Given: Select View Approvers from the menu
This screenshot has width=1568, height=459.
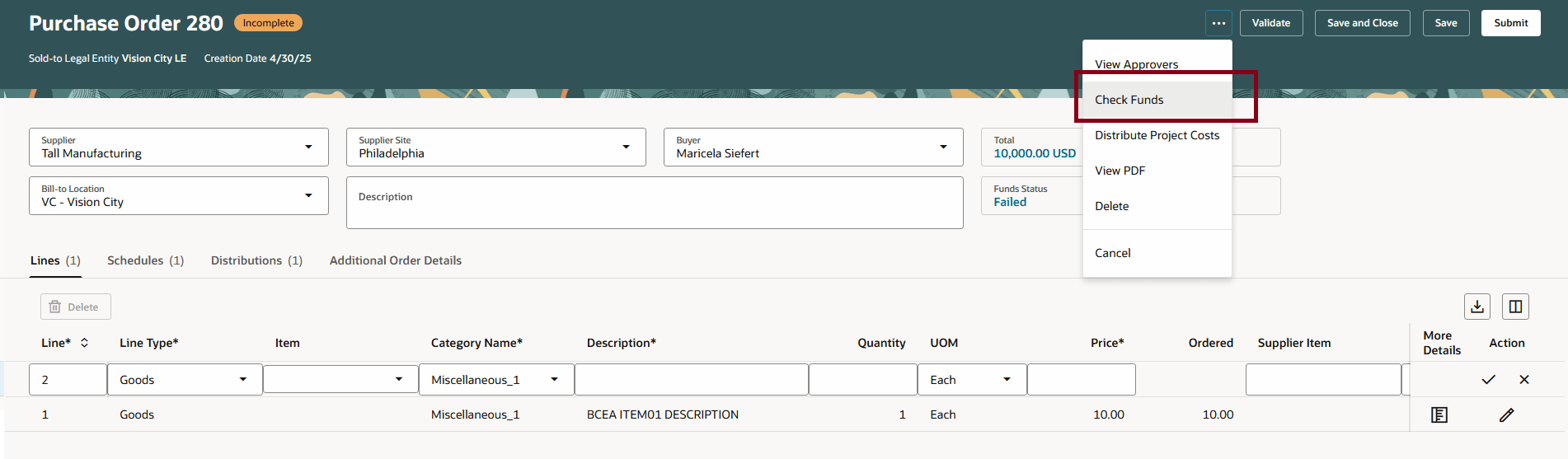Looking at the screenshot, I should coord(1157,64).
